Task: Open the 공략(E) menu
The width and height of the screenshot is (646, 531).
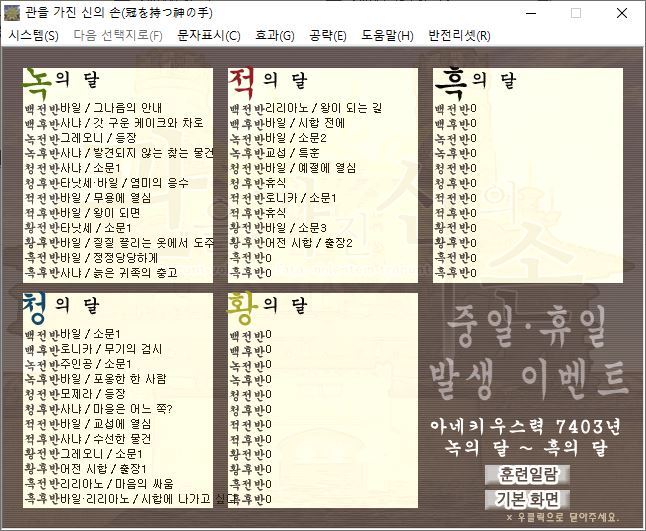Action: [328, 36]
